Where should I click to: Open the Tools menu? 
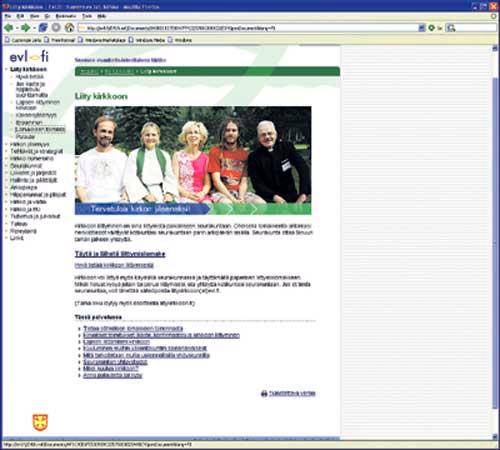(x=87, y=16)
